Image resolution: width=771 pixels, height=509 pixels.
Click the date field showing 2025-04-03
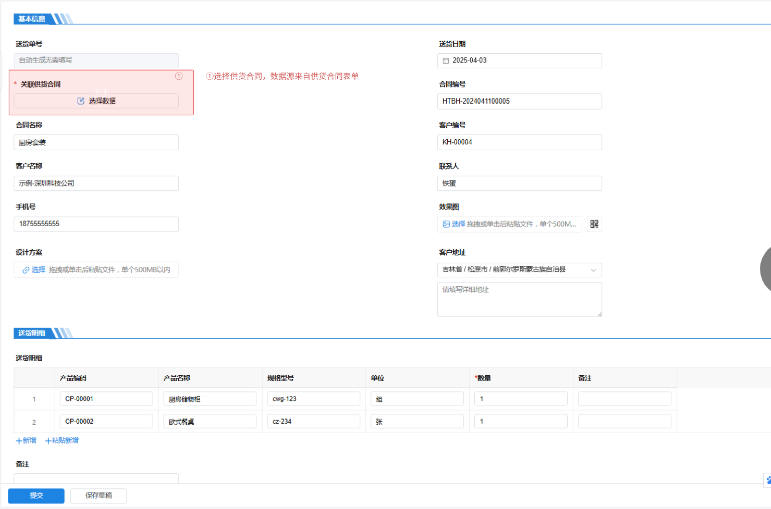[519, 60]
